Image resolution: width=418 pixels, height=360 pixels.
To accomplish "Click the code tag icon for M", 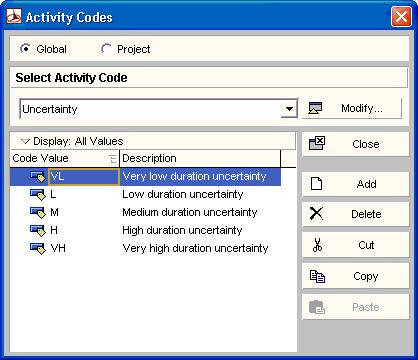I will click(x=37, y=213).
